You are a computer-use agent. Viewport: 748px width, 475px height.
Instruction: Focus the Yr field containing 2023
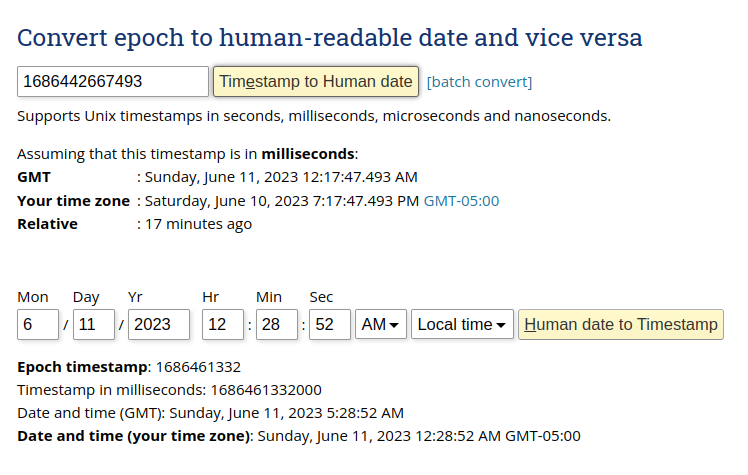pyautogui.click(x=159, y=324)
